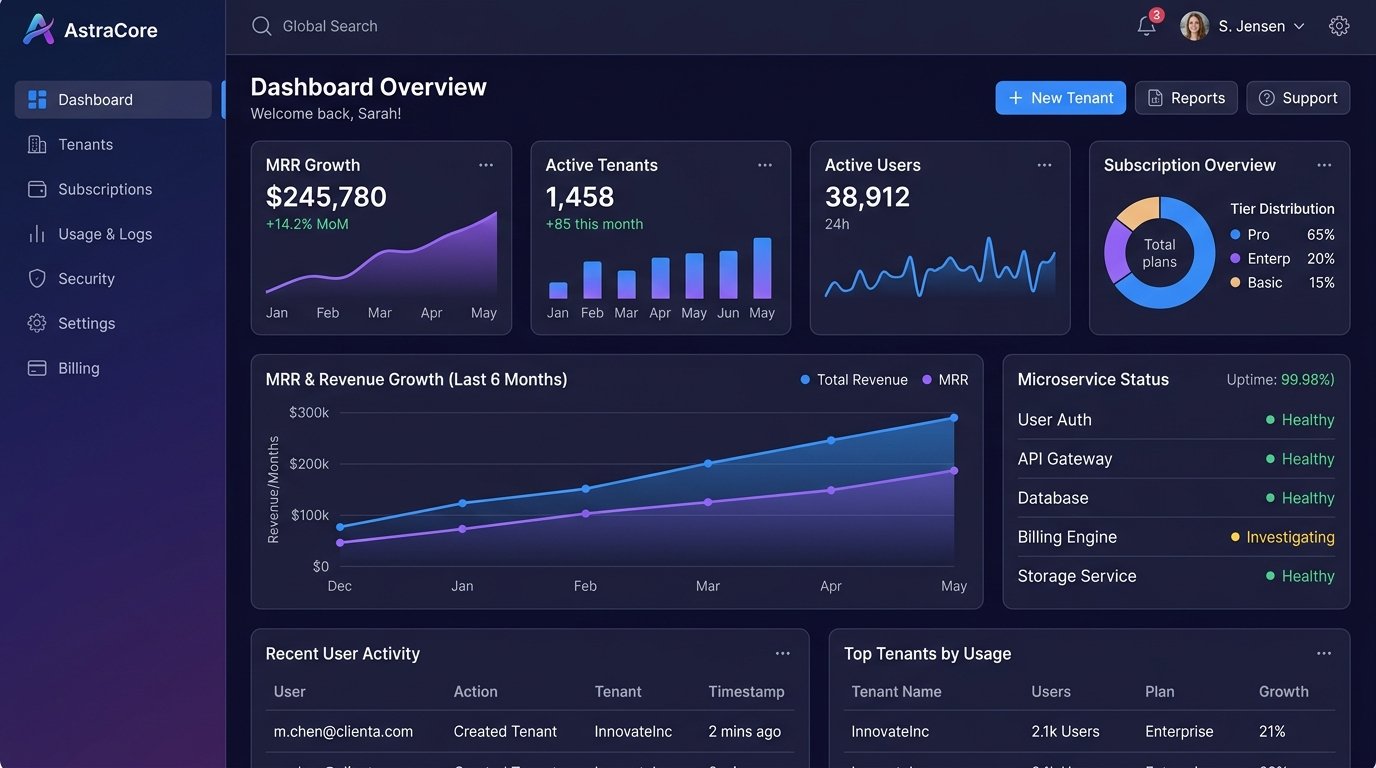Toggle the Total Revenue legend series
The image size is (1376, 768).
(854, 380)
